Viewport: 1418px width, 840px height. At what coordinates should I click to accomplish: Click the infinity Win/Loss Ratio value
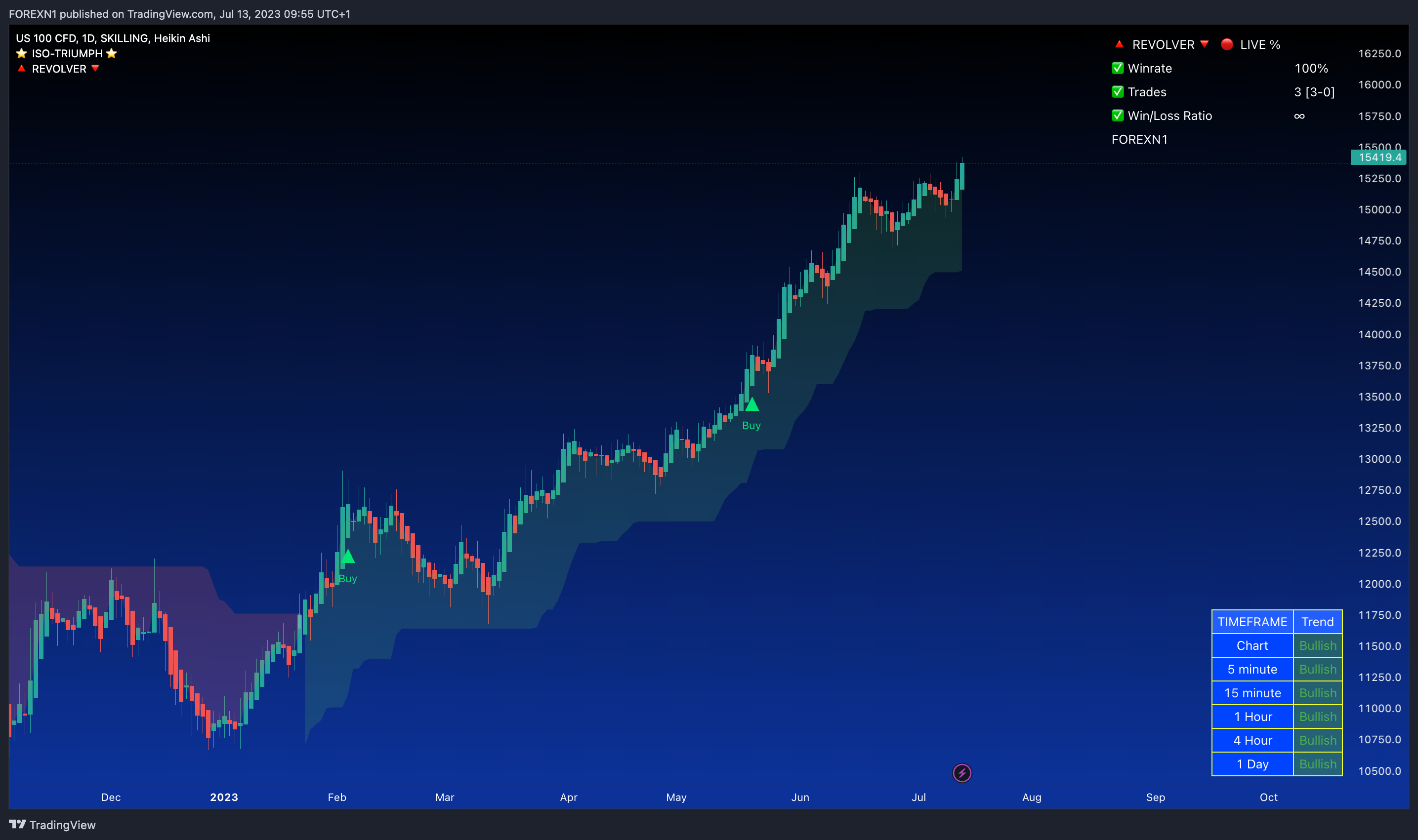1299,116
